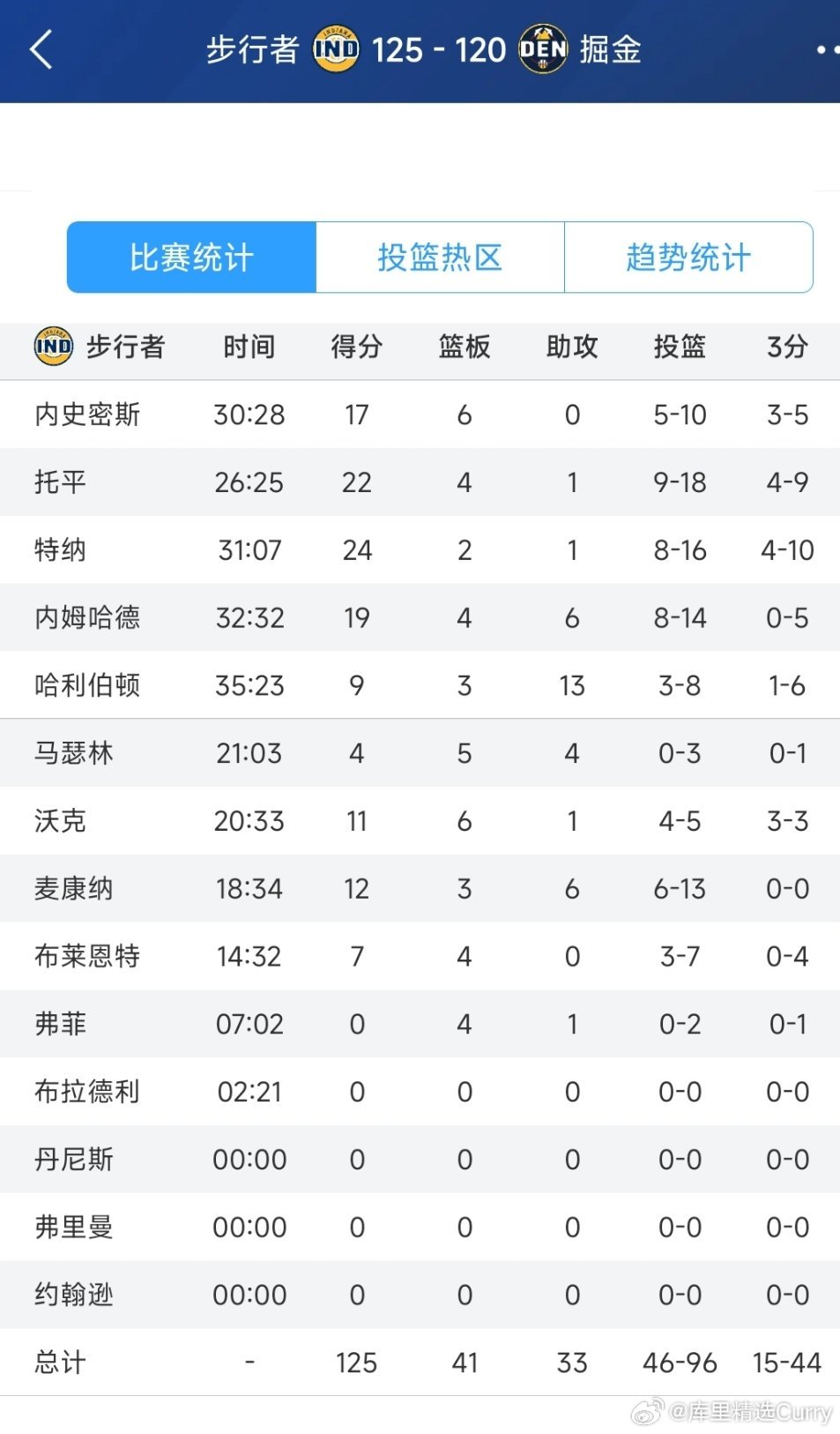
Task: Select player 托平's name
Action: [60, 482]
